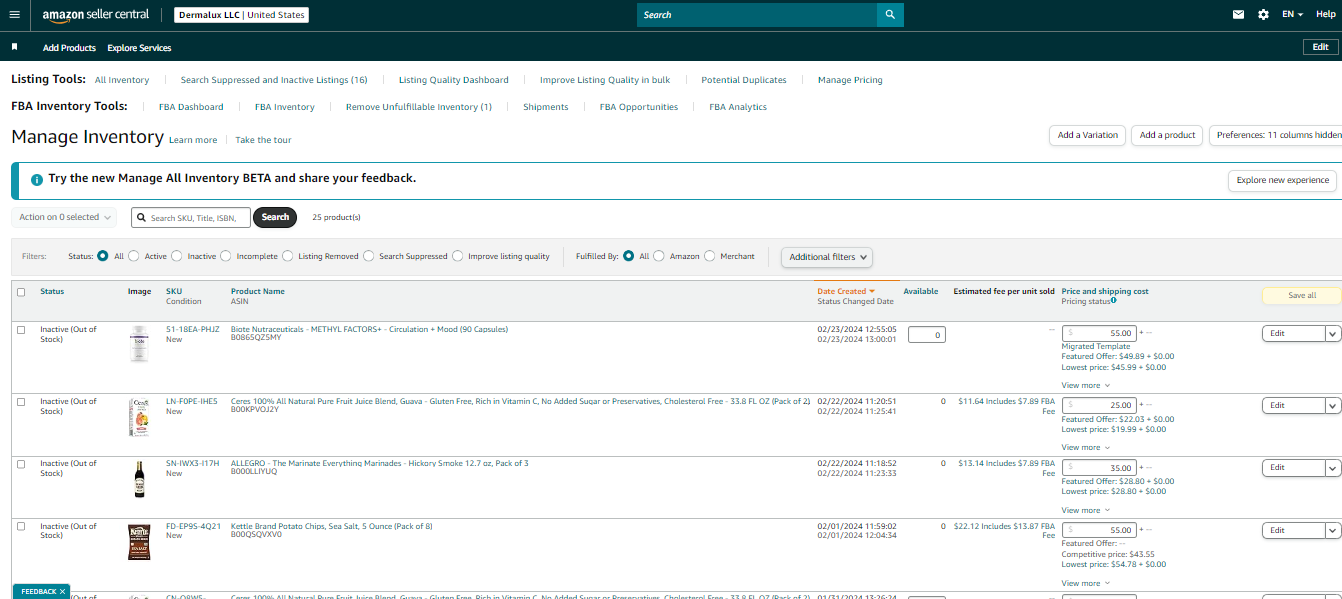The width and height of the screenshot is (1342, 599).
Task: Open FBA Analytics tab
Action: tap(738, 107)
